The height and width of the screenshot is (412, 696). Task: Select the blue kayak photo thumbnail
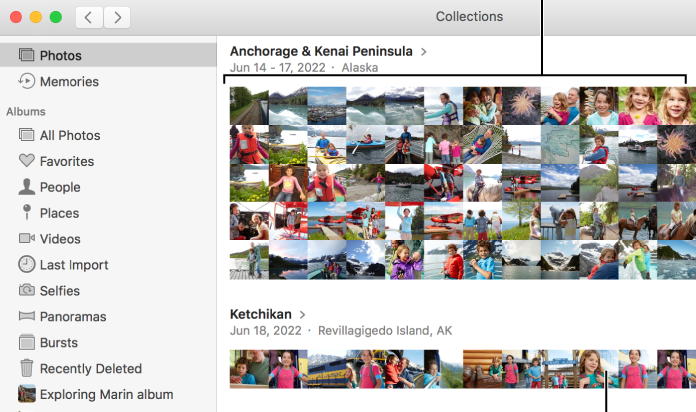(365, 144)
